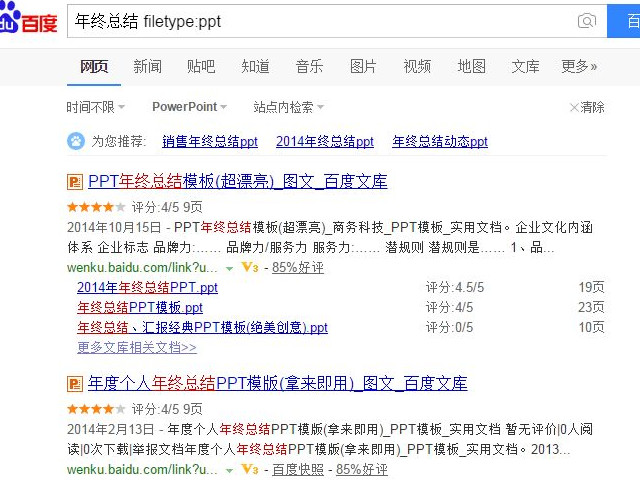
Task: Click first result's wenku.baidu.com URL text
Action: [142, 268]
